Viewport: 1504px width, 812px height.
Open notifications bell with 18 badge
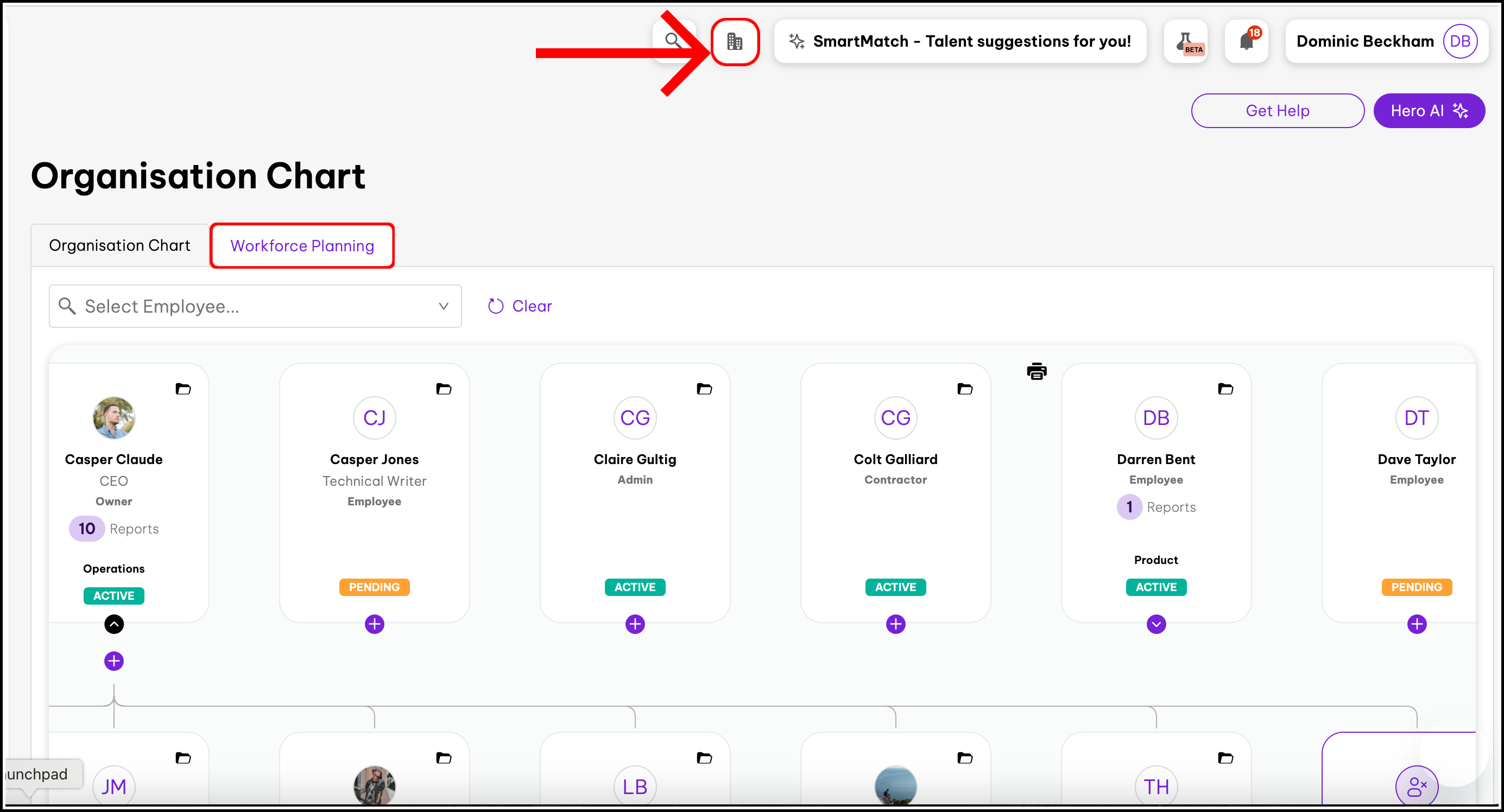point(1247,41)
